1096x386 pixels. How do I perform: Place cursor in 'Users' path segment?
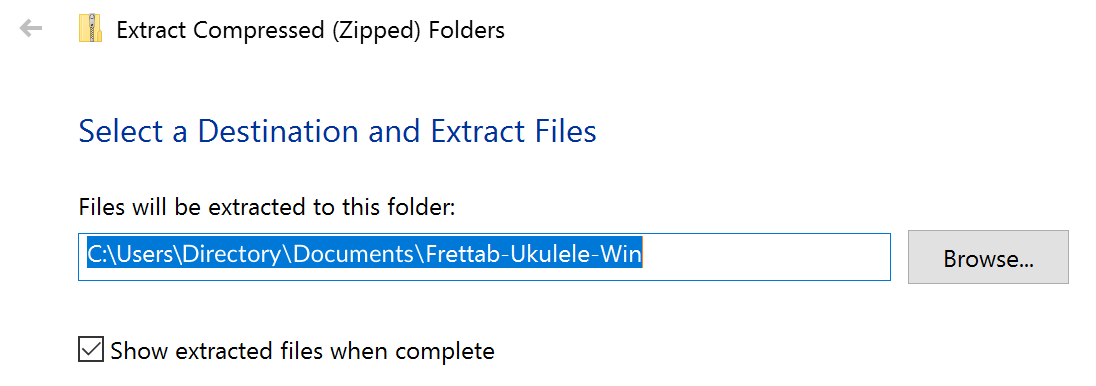point(143,255)
